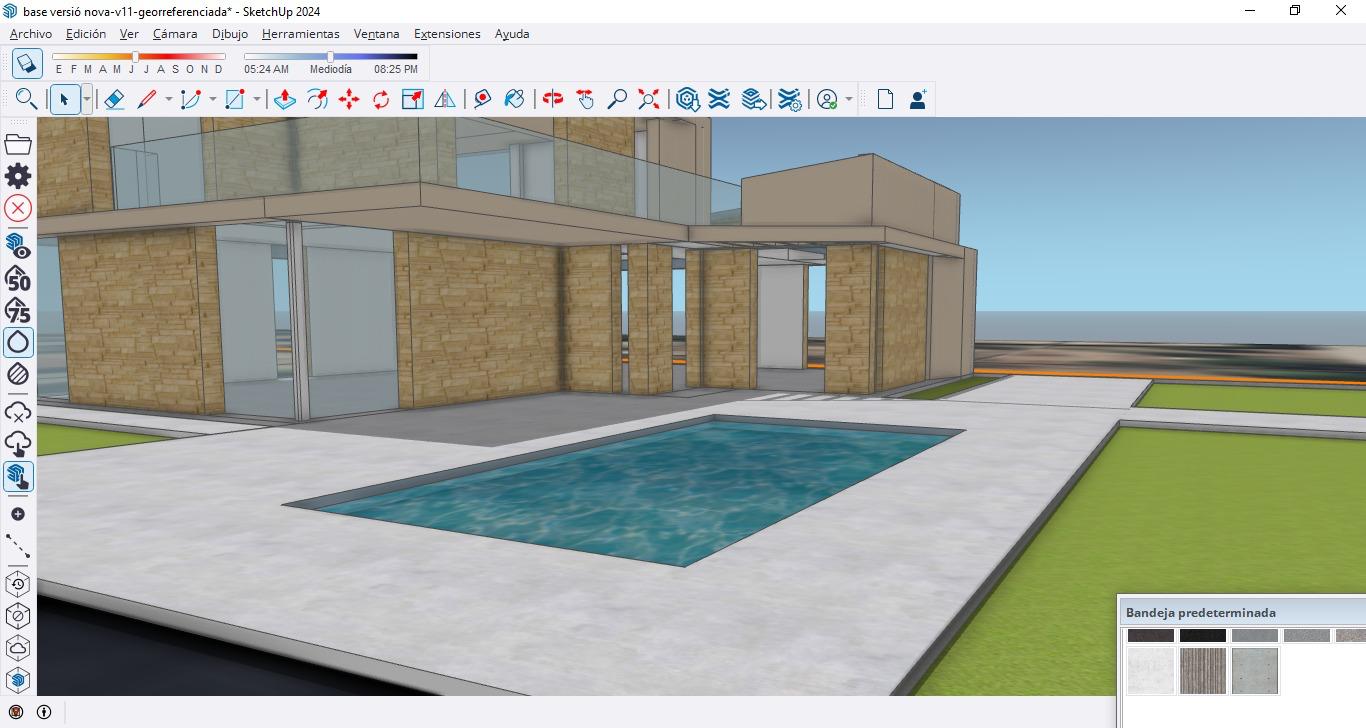Click the time-of-day shadow slider
Image resolution: width=1366 pixels, height=728 pixels.
click(x=330, y=57)
